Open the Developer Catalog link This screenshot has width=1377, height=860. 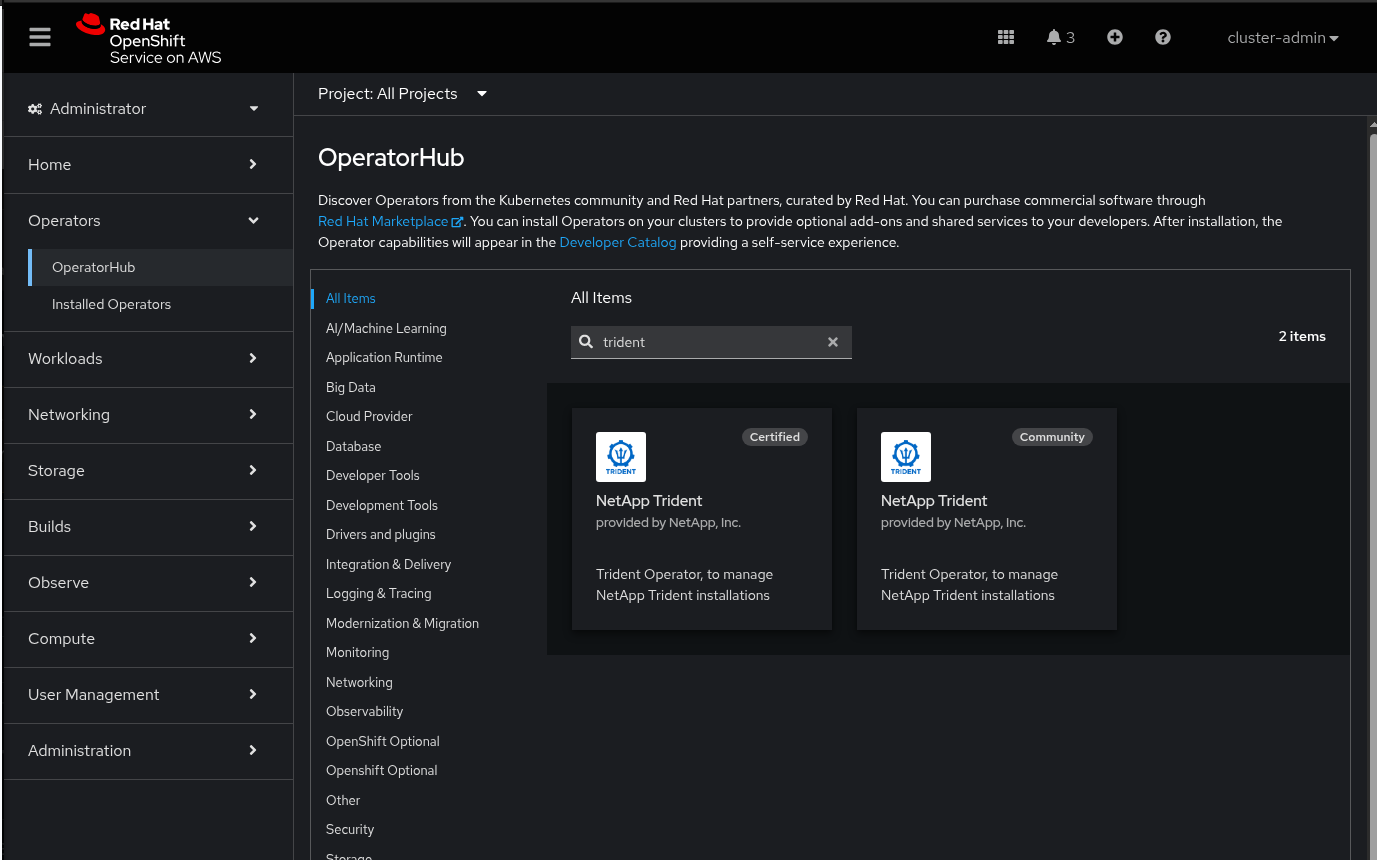618,243
